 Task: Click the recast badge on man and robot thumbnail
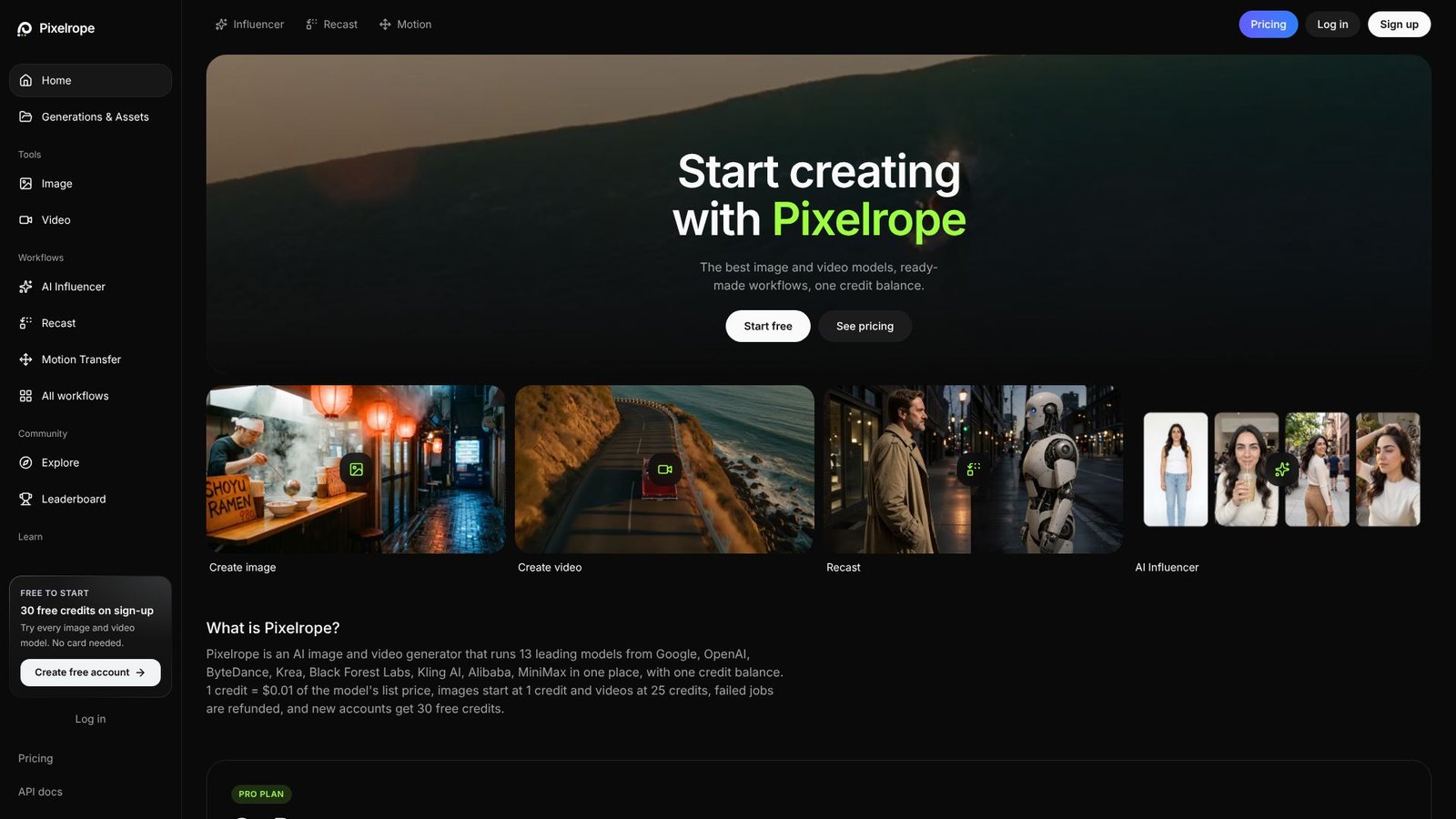click(973, 470)
